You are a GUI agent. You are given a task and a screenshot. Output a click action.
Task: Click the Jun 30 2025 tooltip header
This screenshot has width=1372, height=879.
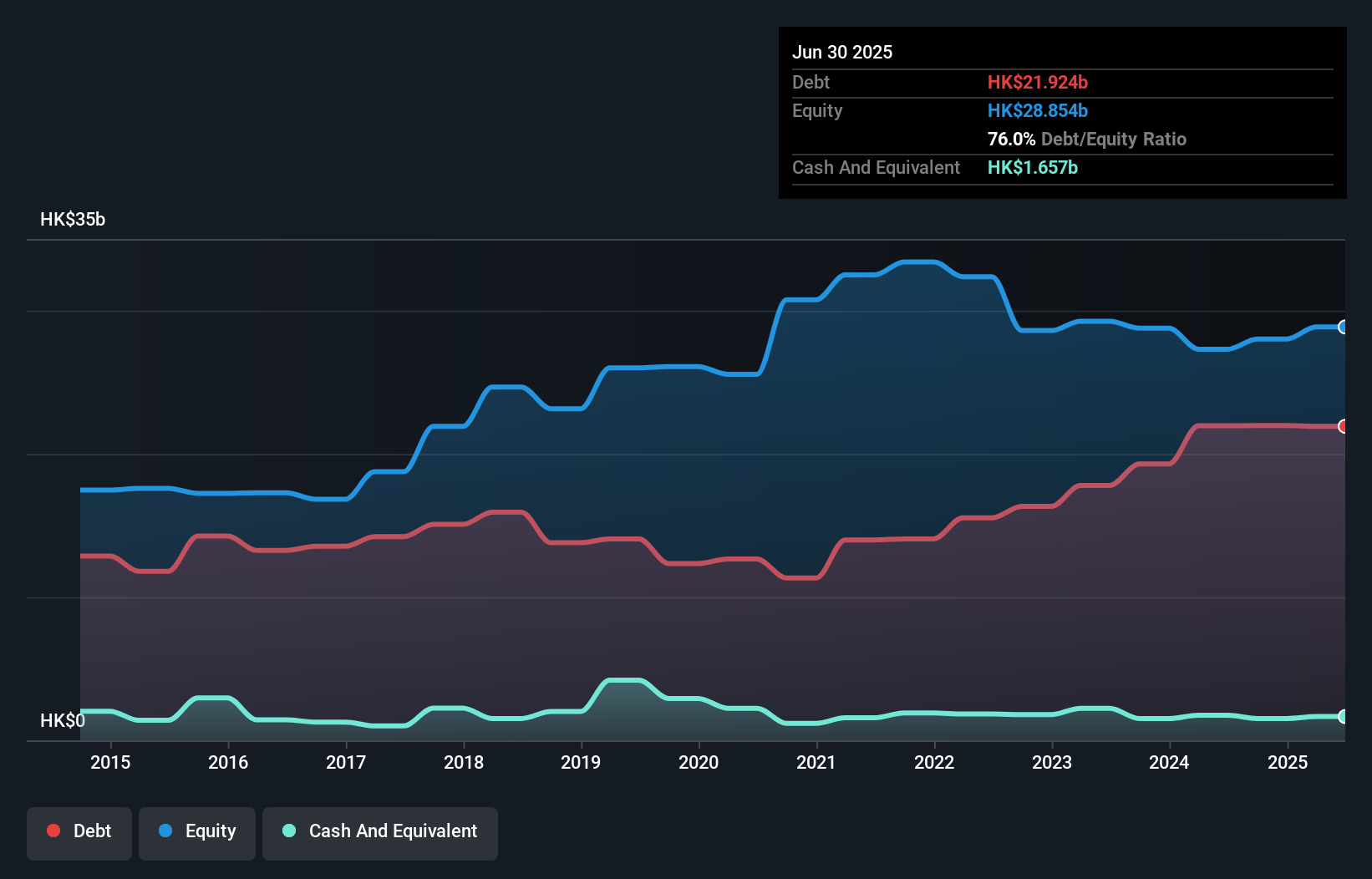coord(842,52)
